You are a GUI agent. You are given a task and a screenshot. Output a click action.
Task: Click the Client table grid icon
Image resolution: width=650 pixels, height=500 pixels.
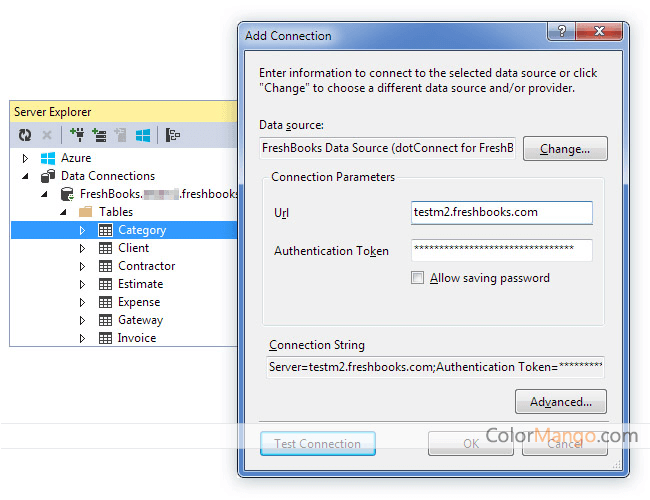(x=105, y=248)
